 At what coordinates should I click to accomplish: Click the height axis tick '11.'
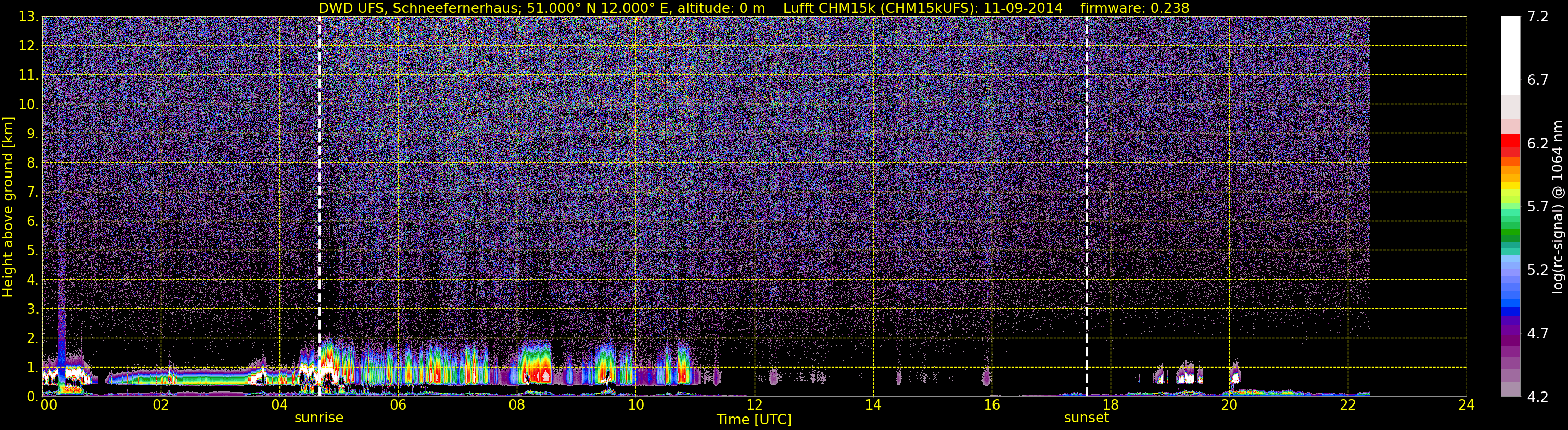(x=28, y=75)
